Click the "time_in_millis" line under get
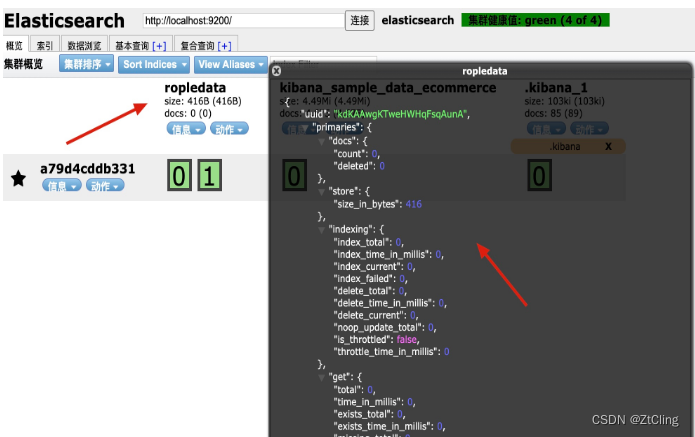695x437 pixels. tap(374, 402)
